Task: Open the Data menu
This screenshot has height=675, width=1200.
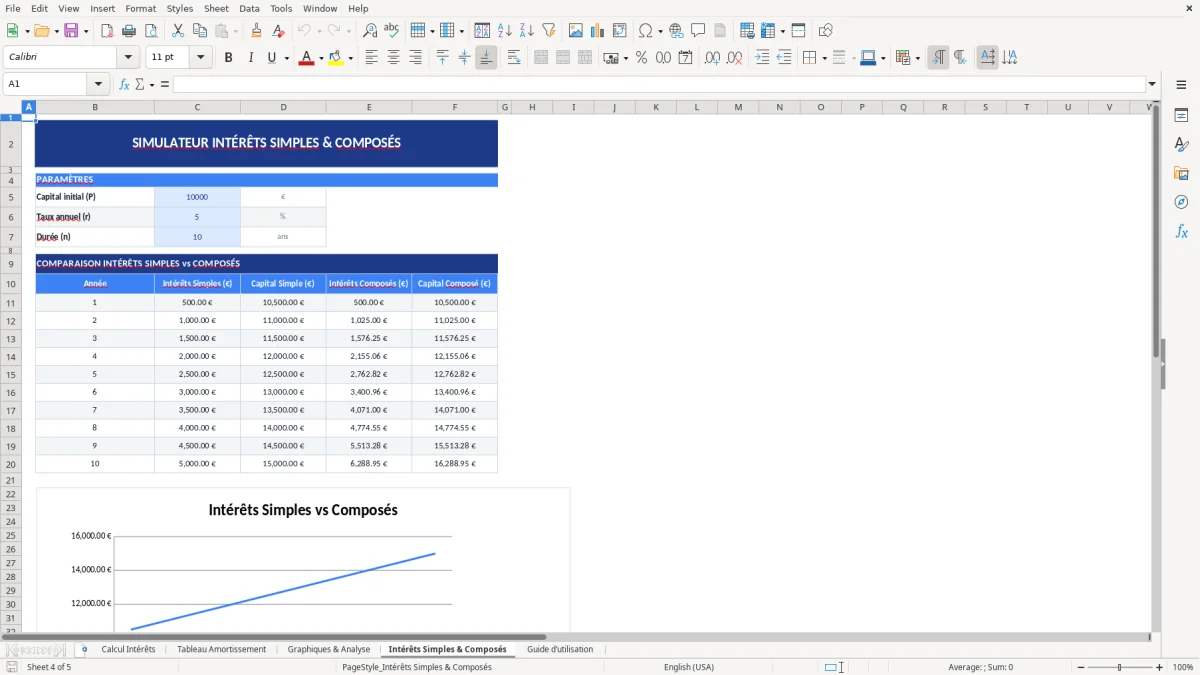Action: pyautogui.click(x=248, y=8)
